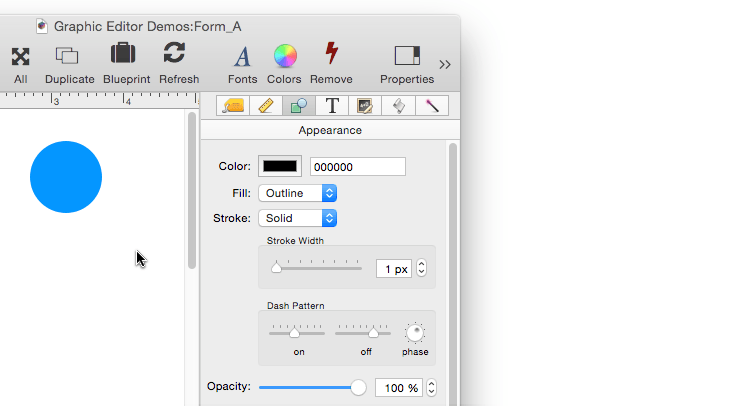Open the Fill dropdown showing Outline
Viewport: 756px width, 406px height.
point(297,193)
